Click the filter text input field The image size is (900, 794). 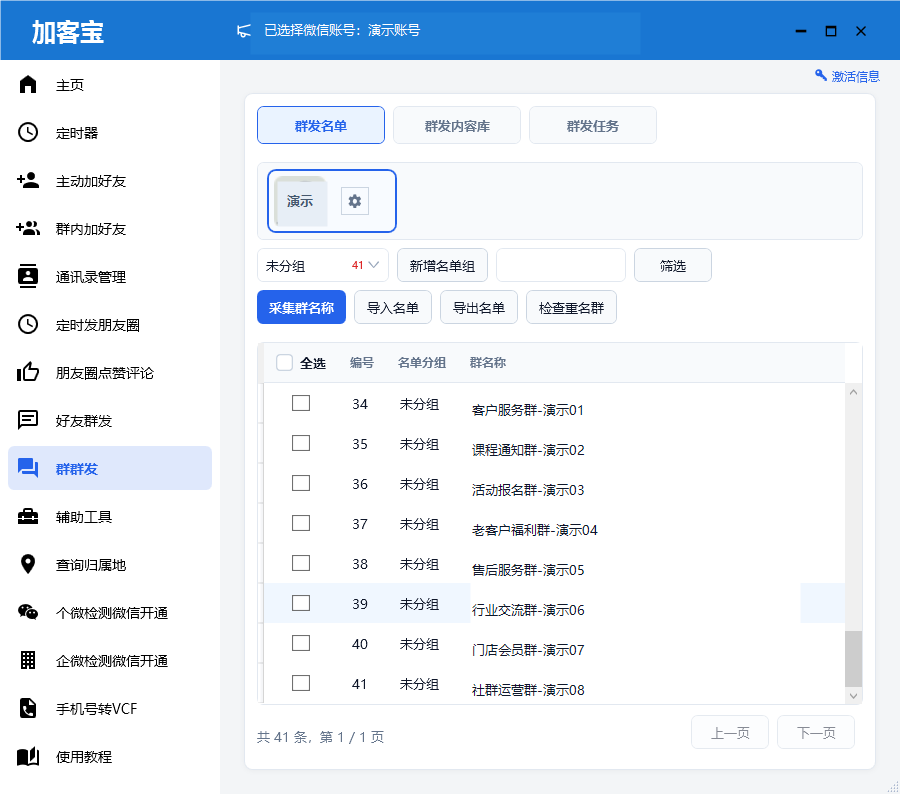[x=561, y=265]
